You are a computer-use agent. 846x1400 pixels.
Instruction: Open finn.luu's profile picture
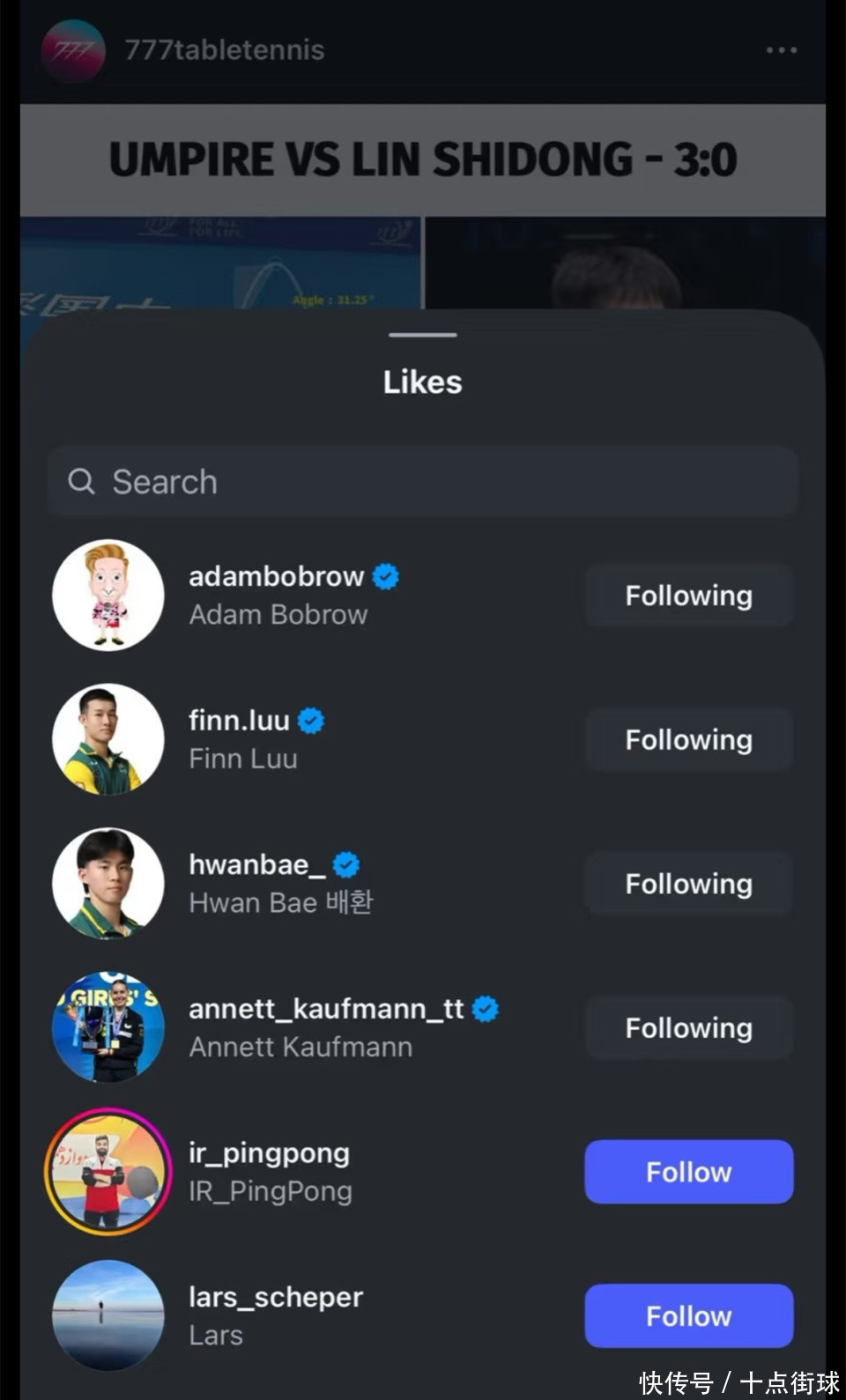[108, 740]
